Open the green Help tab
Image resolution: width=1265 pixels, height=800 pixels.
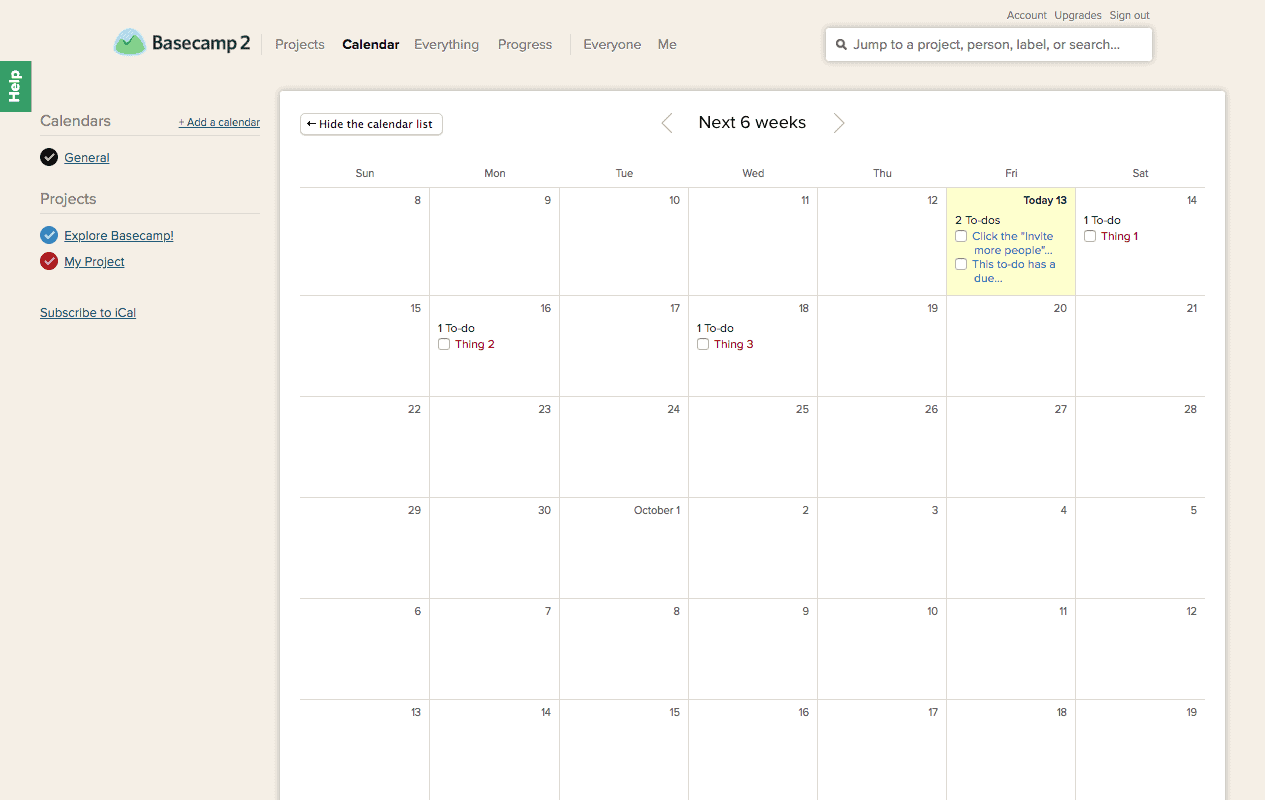[x=15, y=86]
